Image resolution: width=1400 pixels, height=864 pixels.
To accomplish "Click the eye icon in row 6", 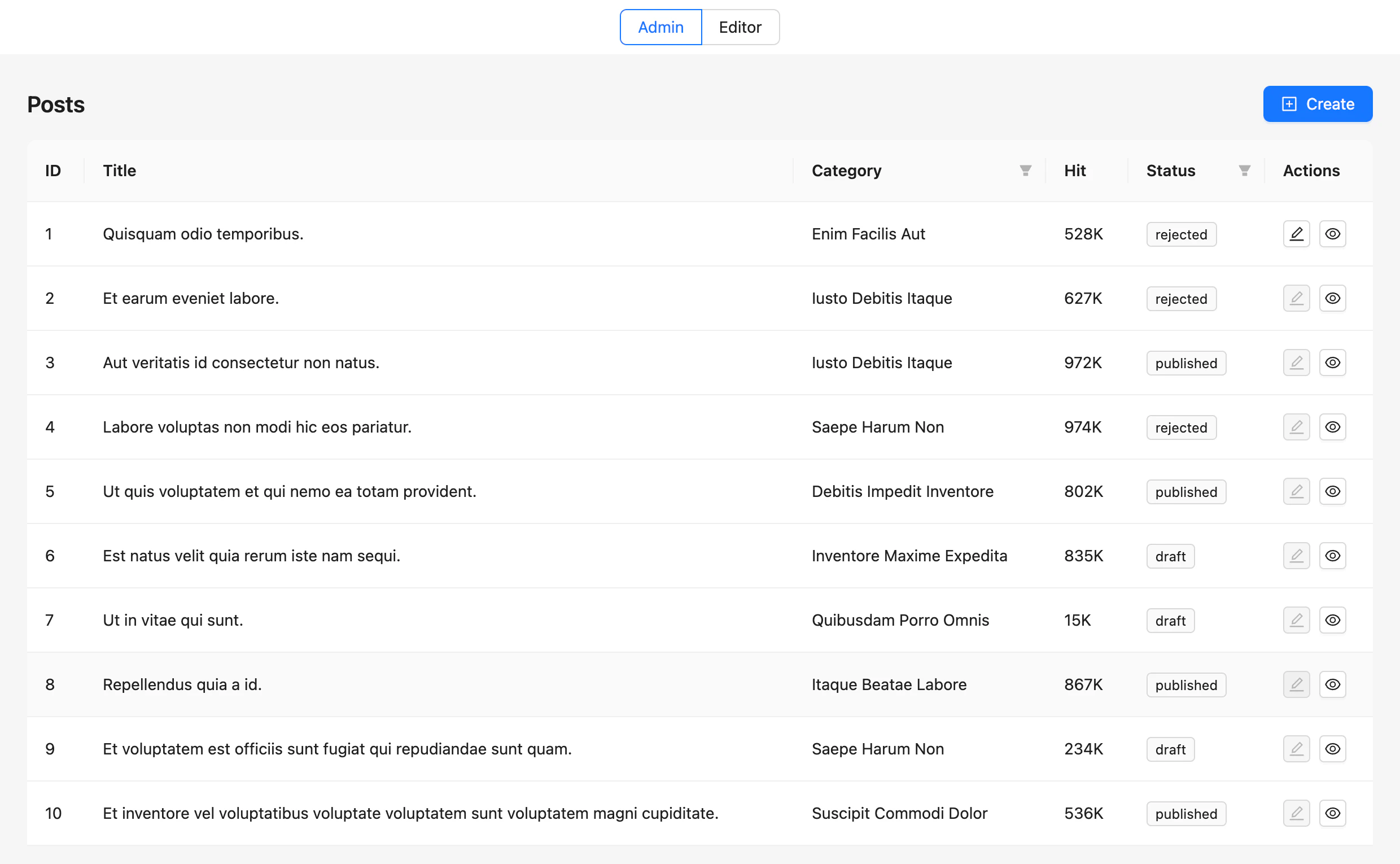I will pos(1333,556).
